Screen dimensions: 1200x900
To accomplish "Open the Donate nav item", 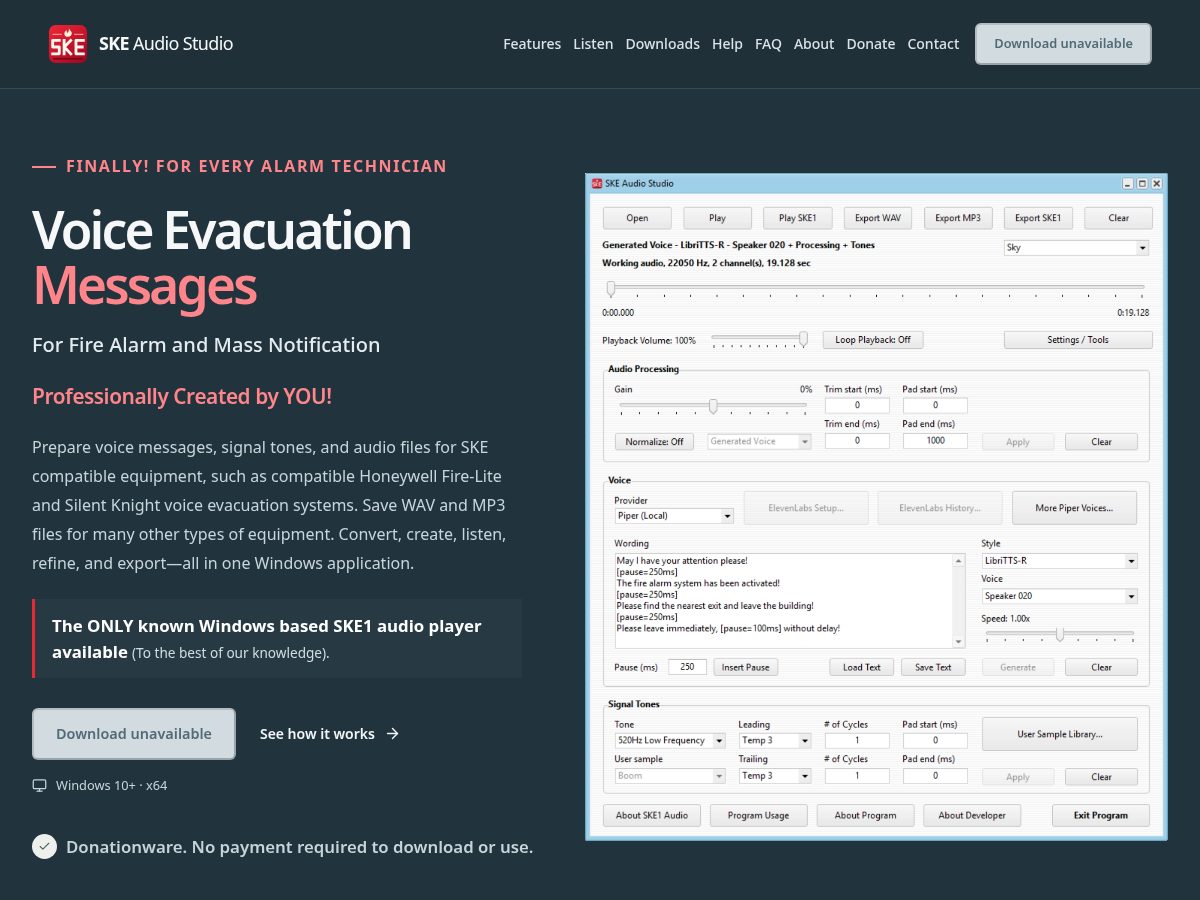I will click(871, 44).
